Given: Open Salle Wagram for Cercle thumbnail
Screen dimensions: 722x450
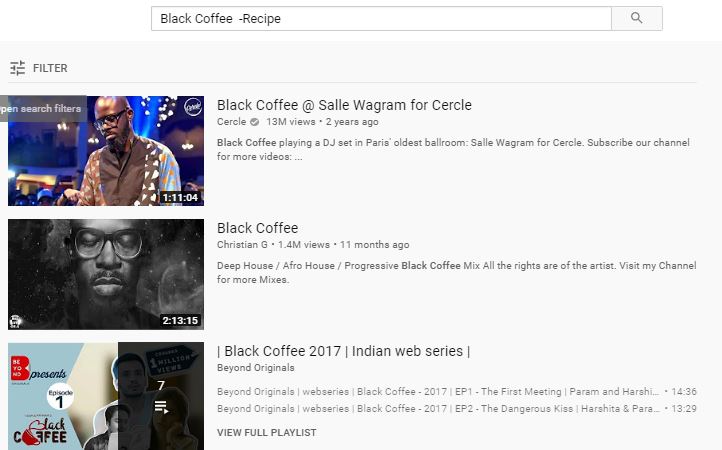Looking at the screenshot, I should (x=106, y=151).
